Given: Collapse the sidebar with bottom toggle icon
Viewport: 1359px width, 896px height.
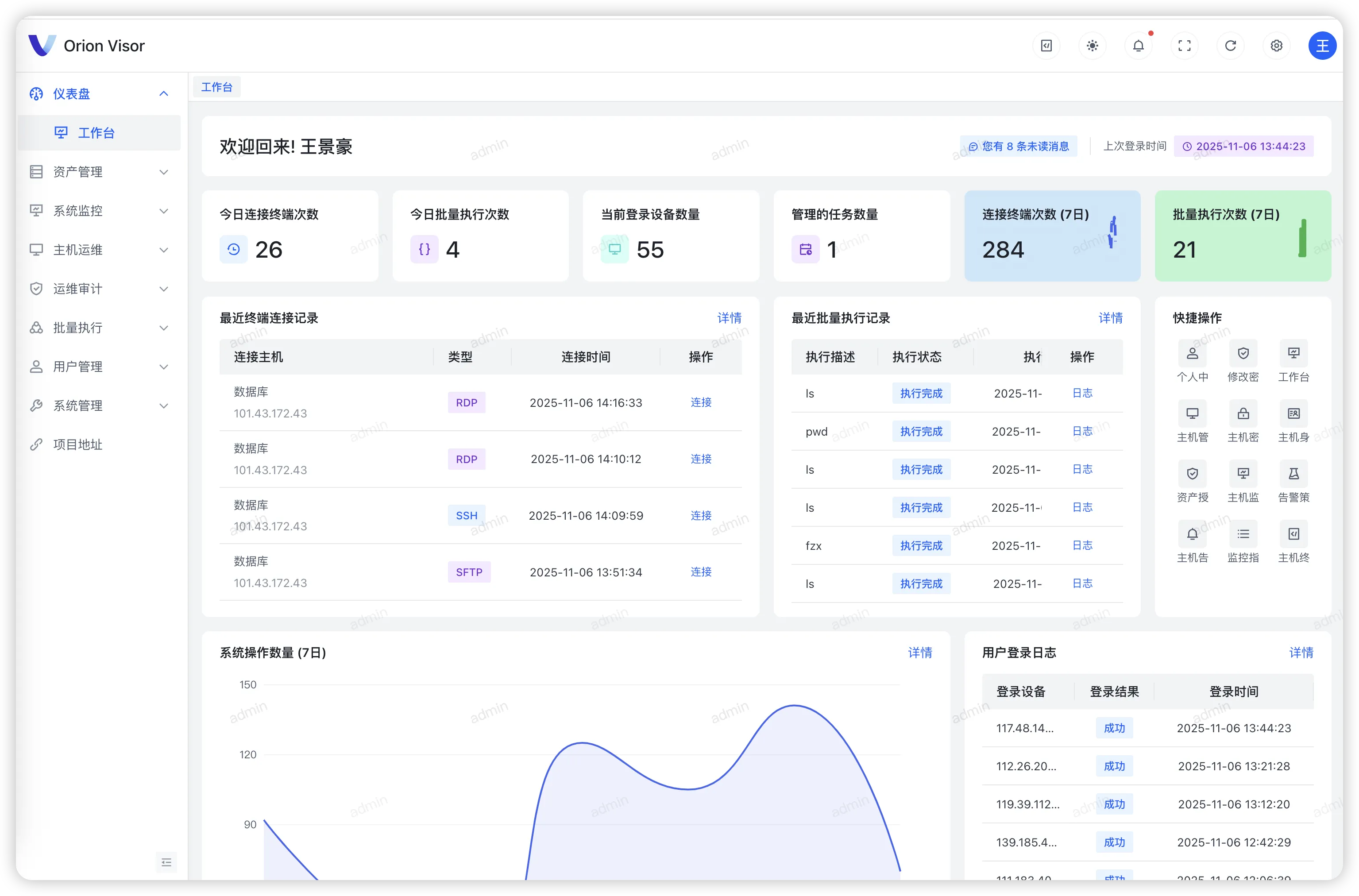Looking at the screenshot, I should (166, 862).
